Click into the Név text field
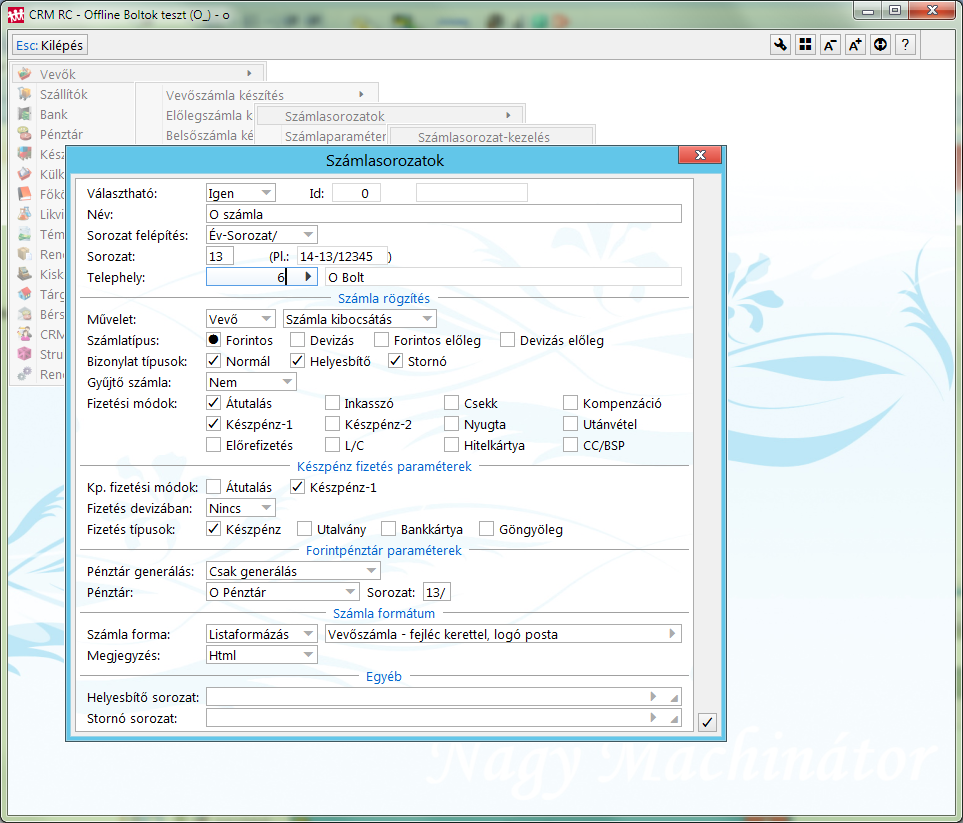Screen dimensions: 963x823 click(x=443, y=213)
